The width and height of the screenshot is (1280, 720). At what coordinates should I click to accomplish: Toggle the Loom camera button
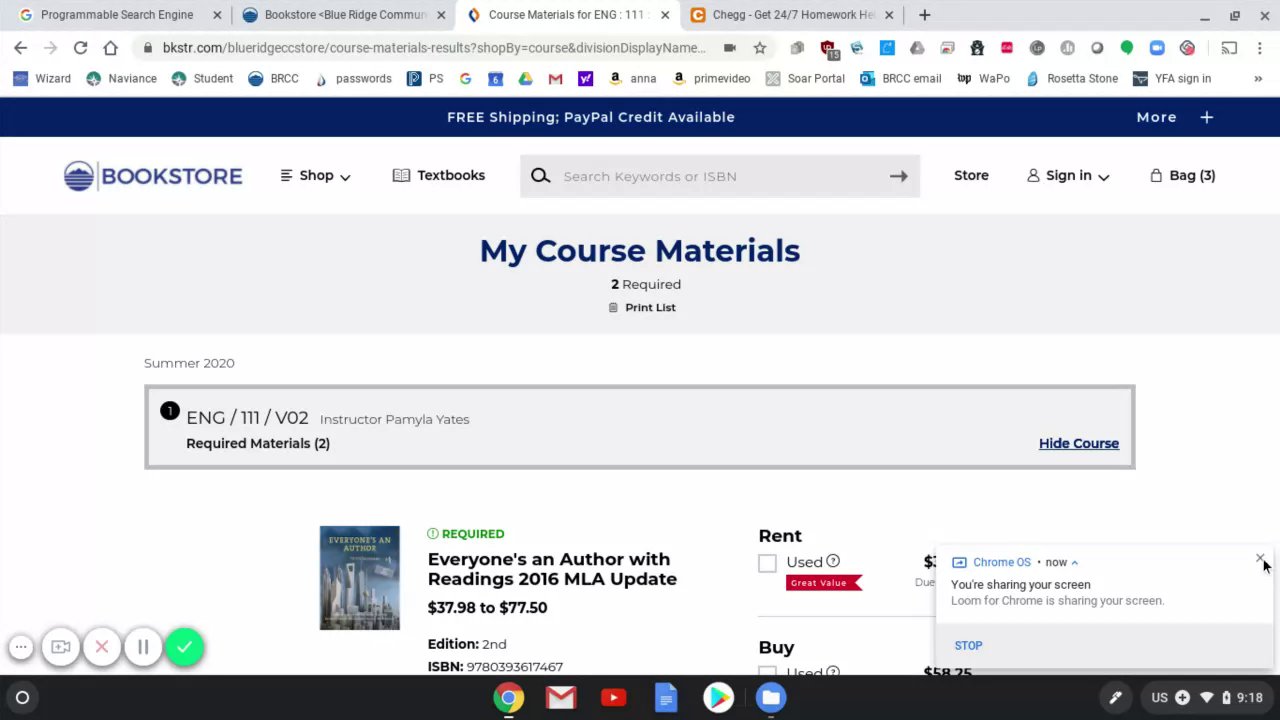pos(61,647)
